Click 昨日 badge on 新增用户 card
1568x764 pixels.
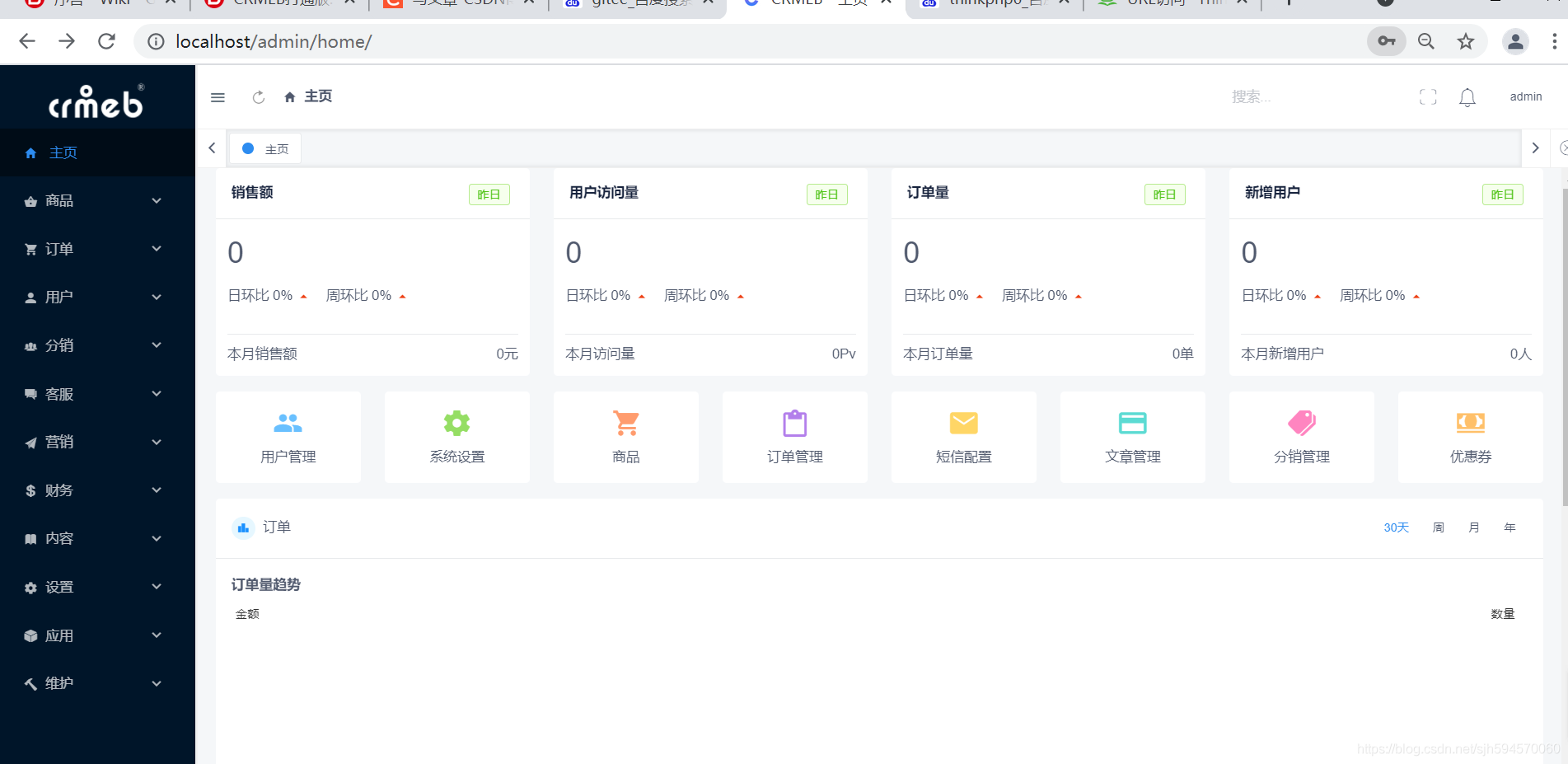pyautogui.click(x=1503, y=195)
